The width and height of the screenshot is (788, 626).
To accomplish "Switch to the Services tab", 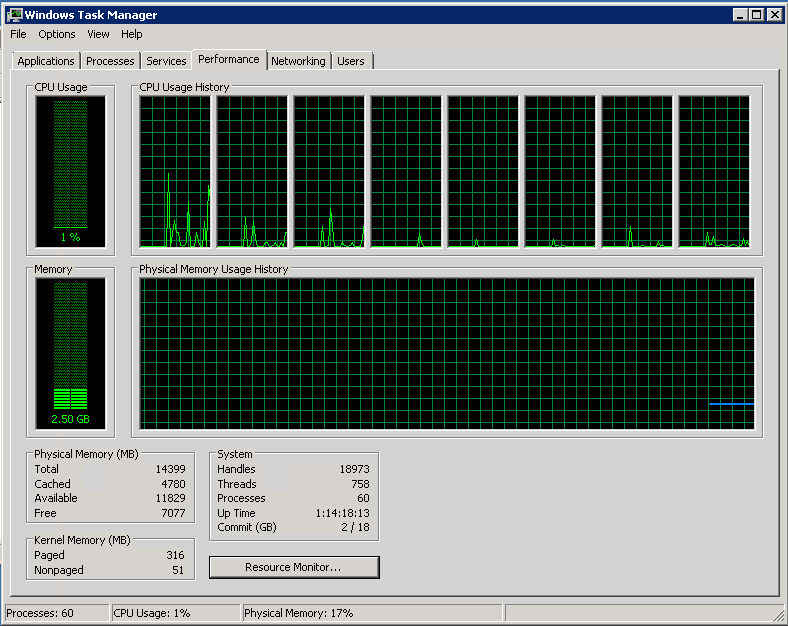I will [166, 61].
